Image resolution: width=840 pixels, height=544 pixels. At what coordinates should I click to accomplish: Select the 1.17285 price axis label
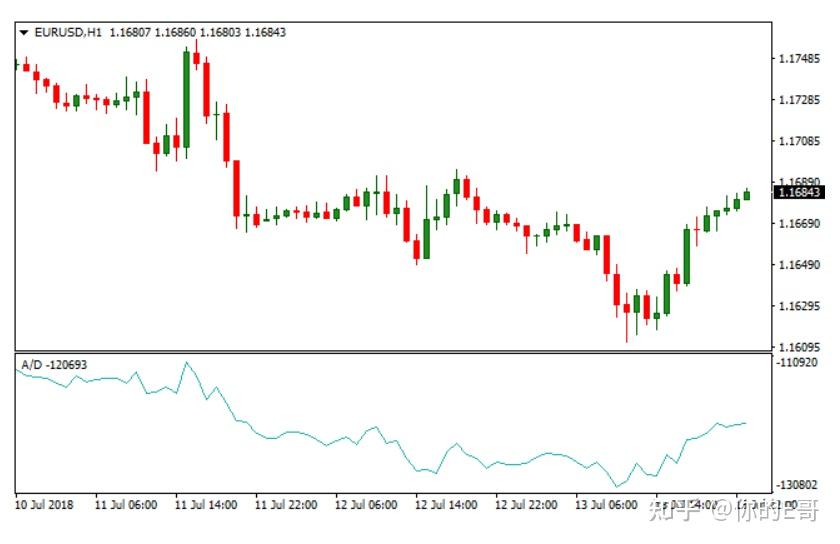coord(799,99)
